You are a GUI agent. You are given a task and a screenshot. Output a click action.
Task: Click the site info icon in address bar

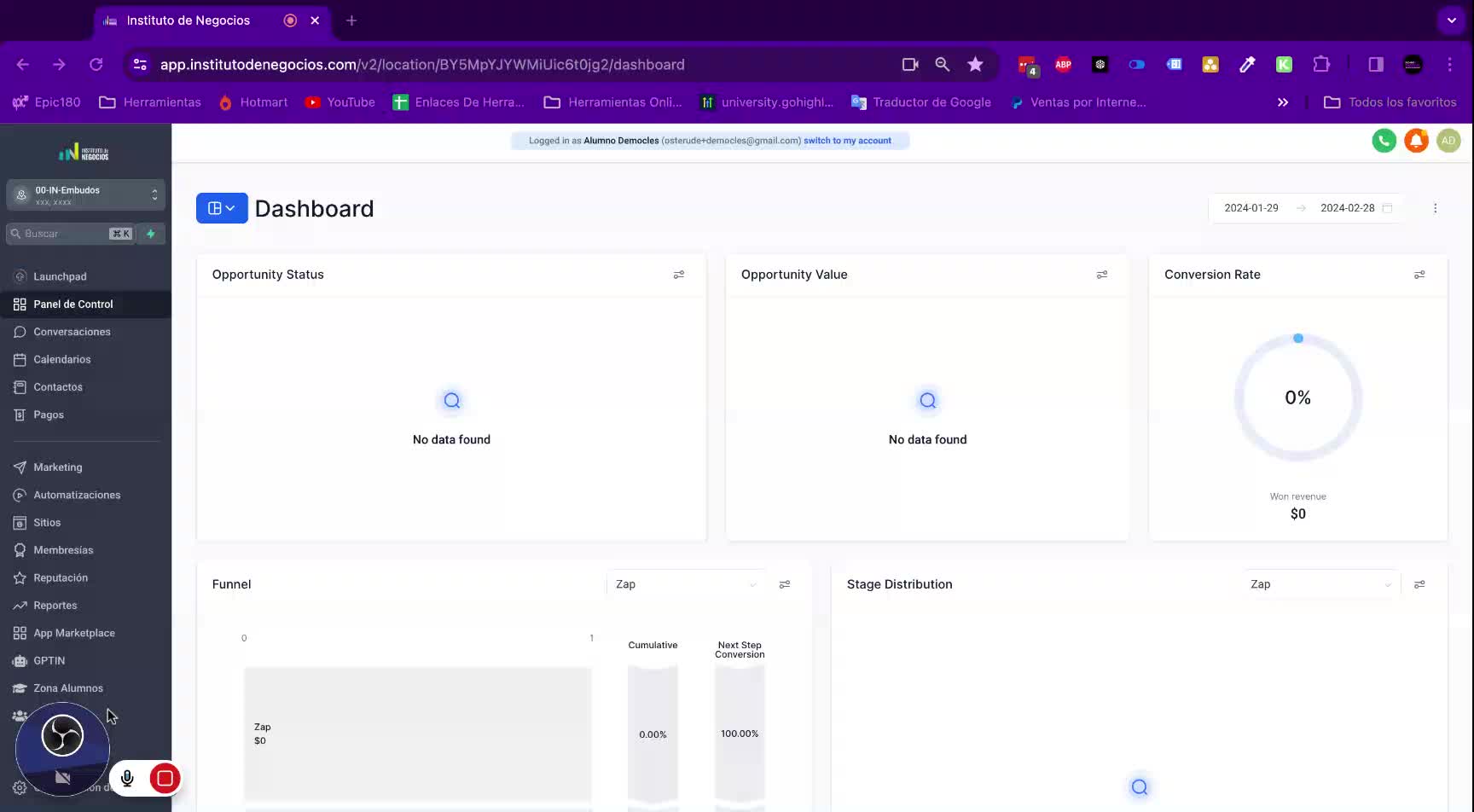[141, 65]
